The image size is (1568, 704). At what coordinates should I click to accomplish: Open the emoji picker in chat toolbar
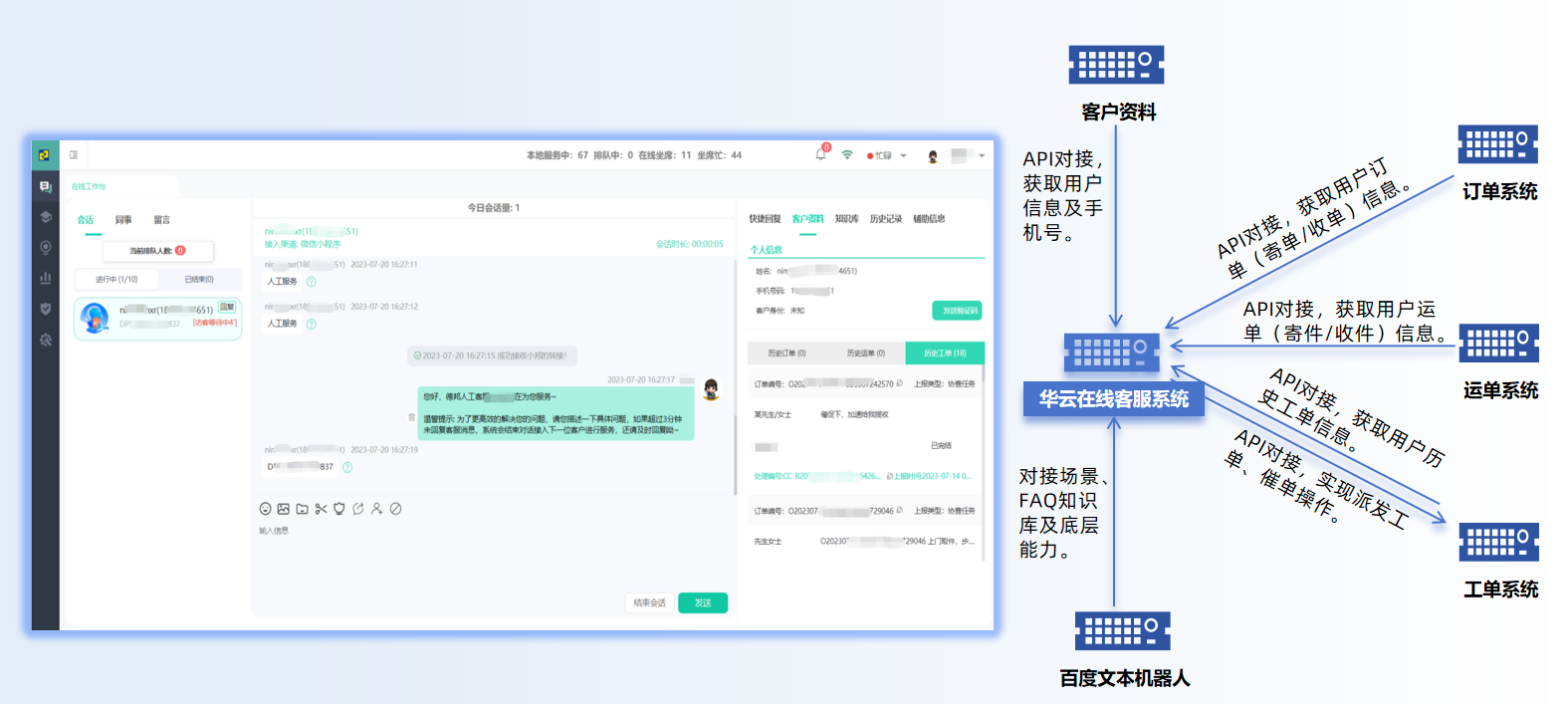pyautogui.click(x=265, y=509)
